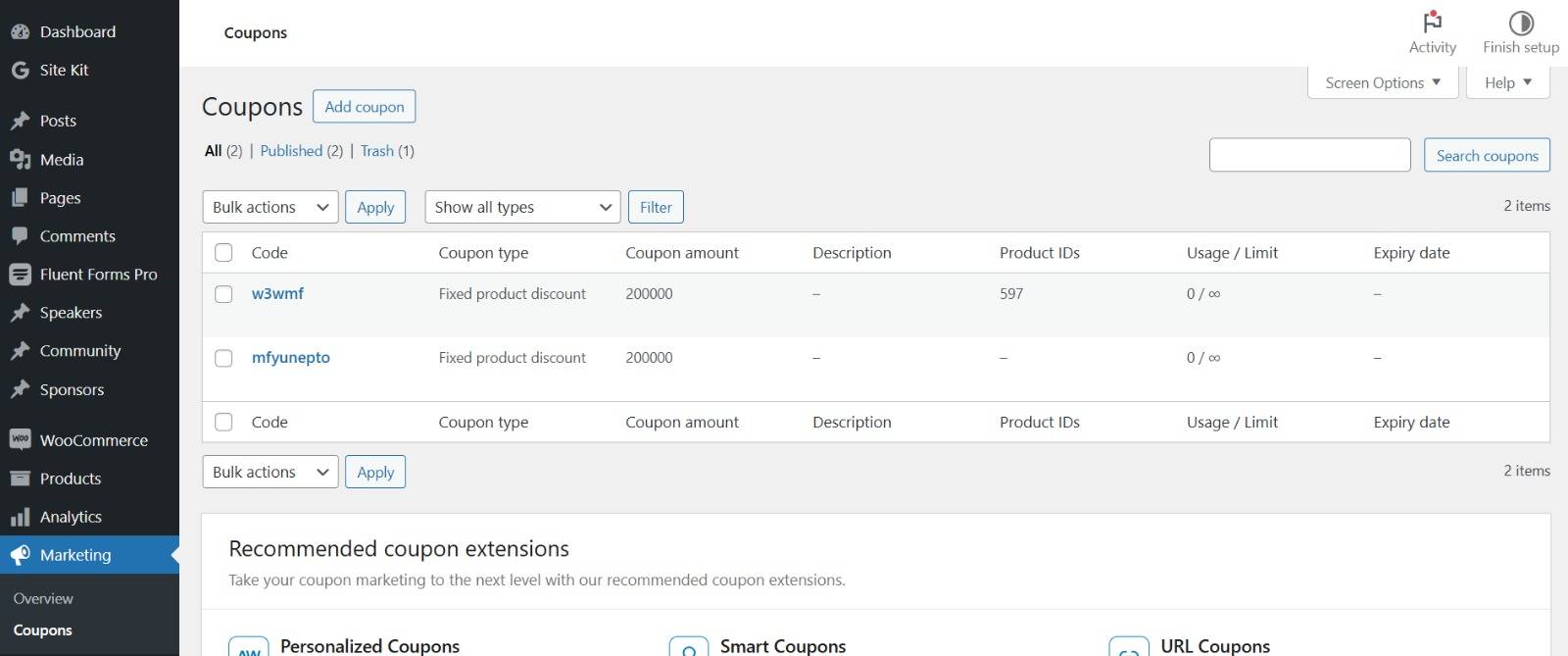The width and height of the screenshot is (1568, 656).
Task: Toggle select-all checkbox in table header
Action: coord(223,253)
